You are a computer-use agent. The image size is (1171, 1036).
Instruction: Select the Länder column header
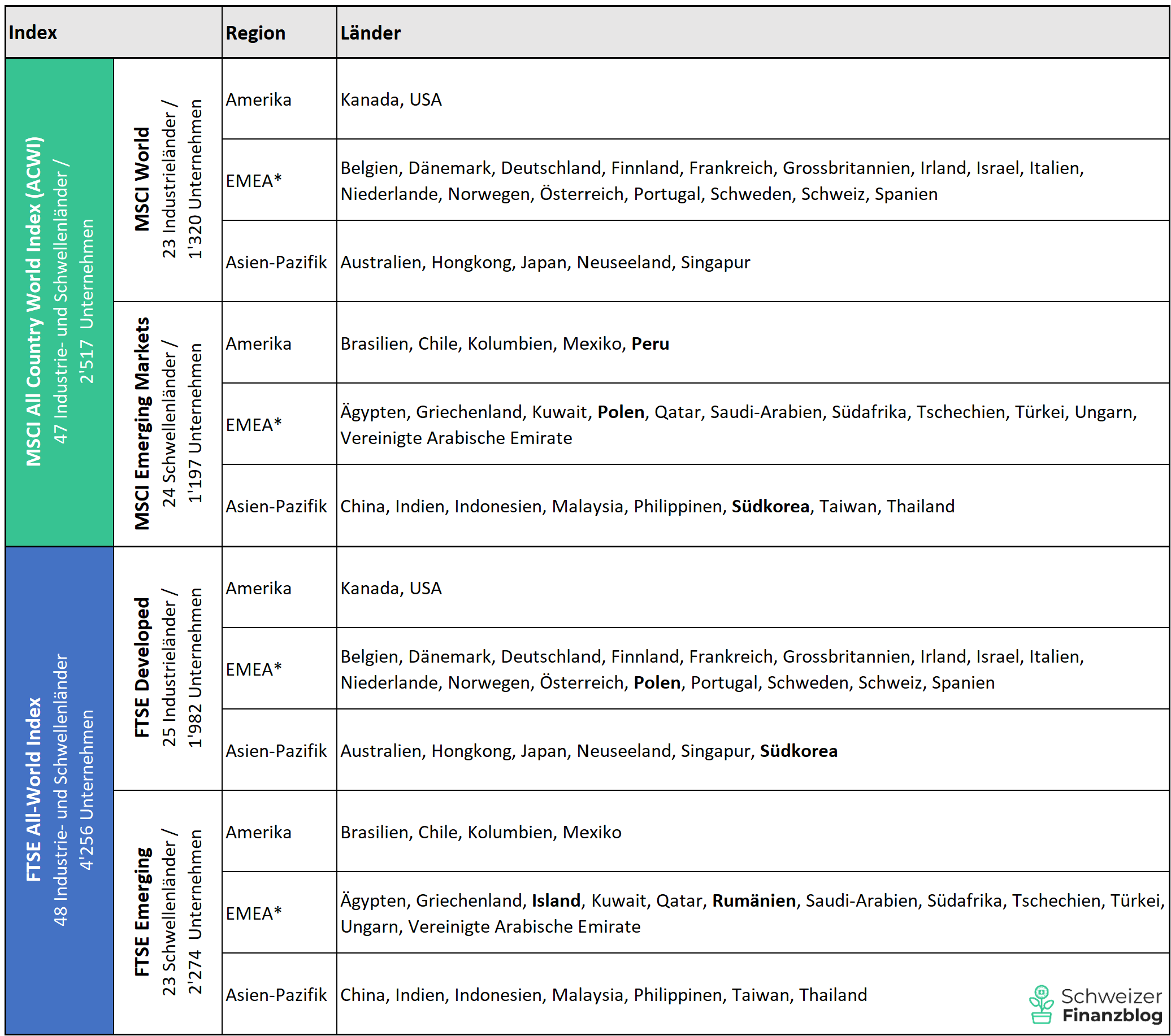point(370,33)
